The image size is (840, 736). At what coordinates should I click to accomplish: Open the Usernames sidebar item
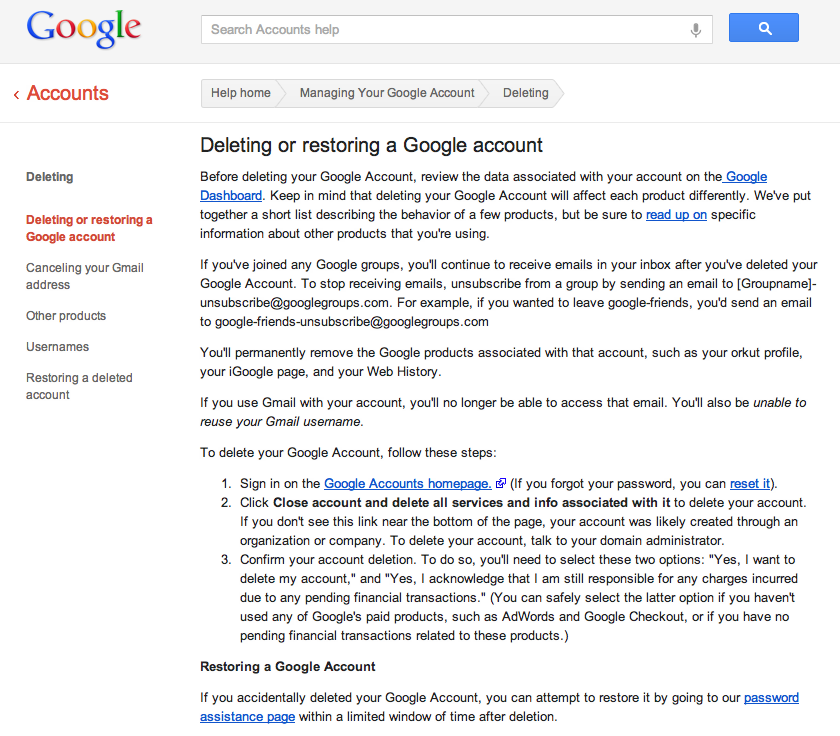[57, 347]
